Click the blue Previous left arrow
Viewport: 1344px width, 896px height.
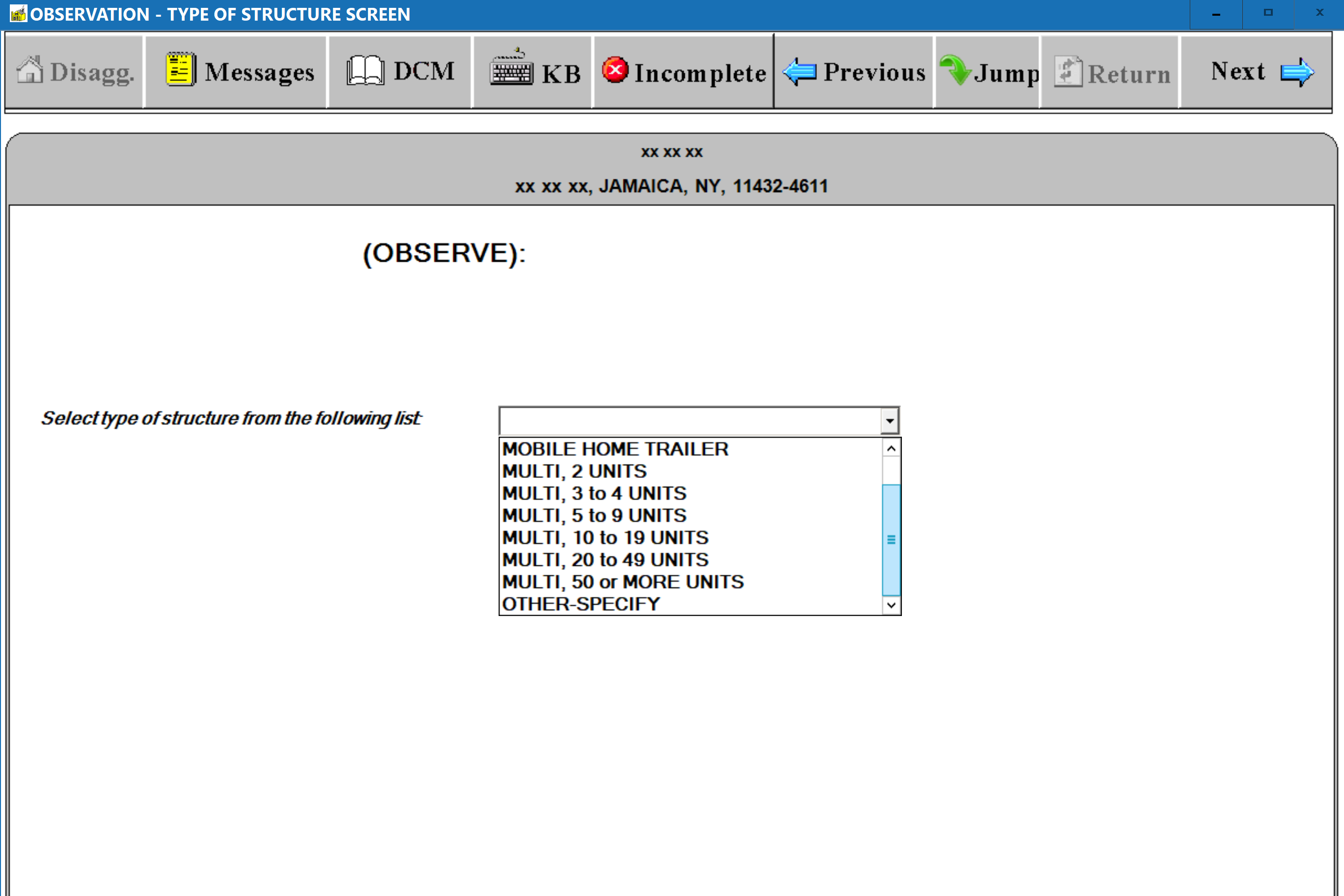(799, 72)
